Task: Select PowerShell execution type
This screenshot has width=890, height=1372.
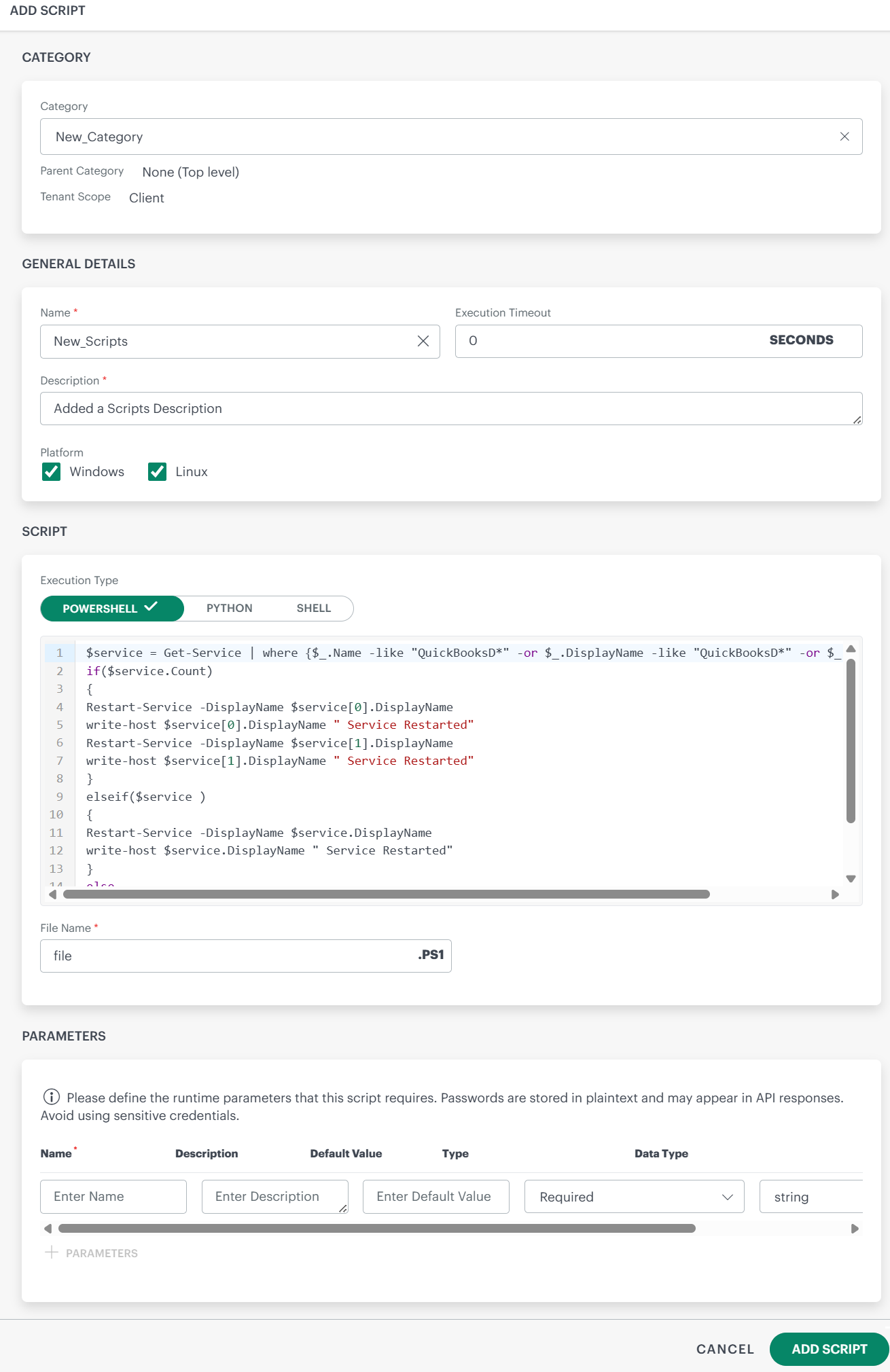Action: [x=112, y=609]
